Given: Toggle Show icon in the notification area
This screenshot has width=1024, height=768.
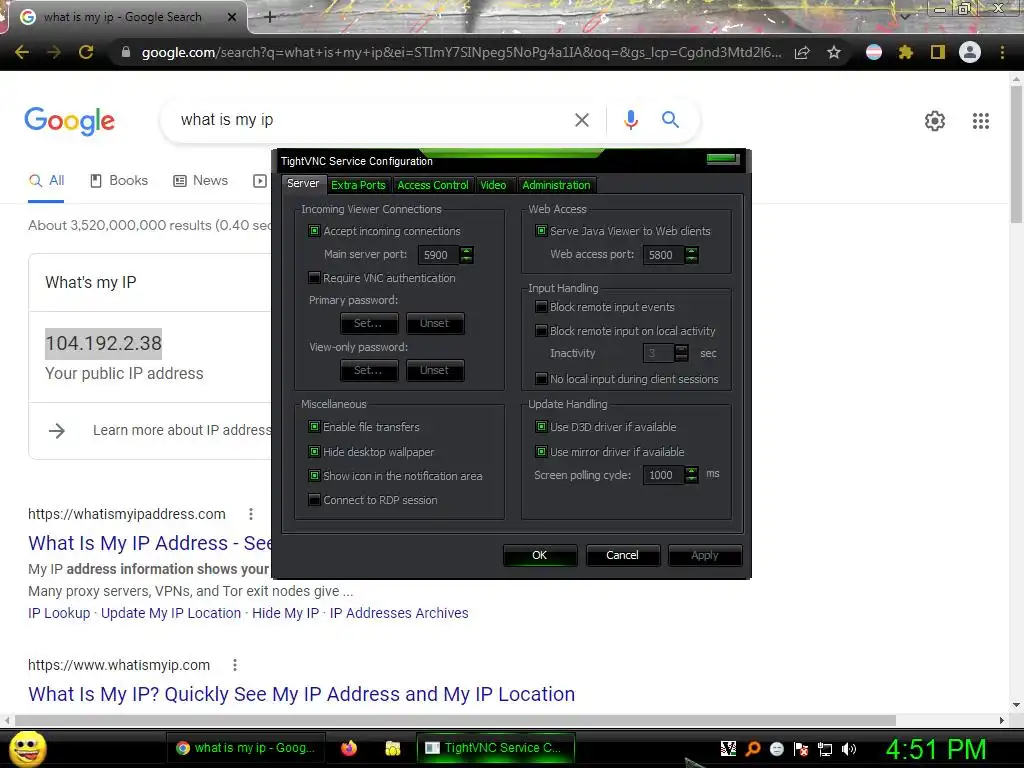Looking at the screenshot, I should tap(314, 476).
